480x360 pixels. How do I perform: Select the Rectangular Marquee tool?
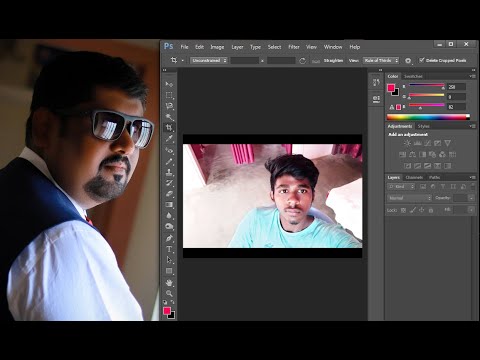pyautogui.click(x=169, y=95)
